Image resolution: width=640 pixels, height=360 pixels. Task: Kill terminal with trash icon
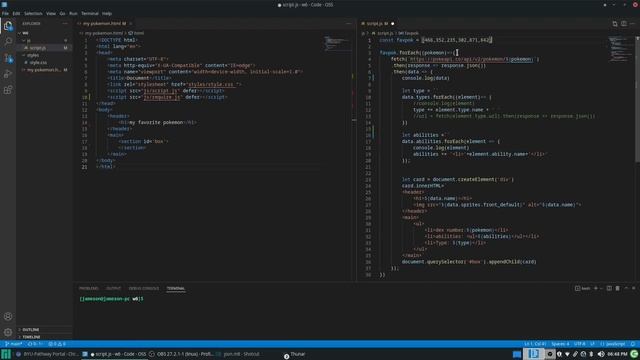(618, 288)
